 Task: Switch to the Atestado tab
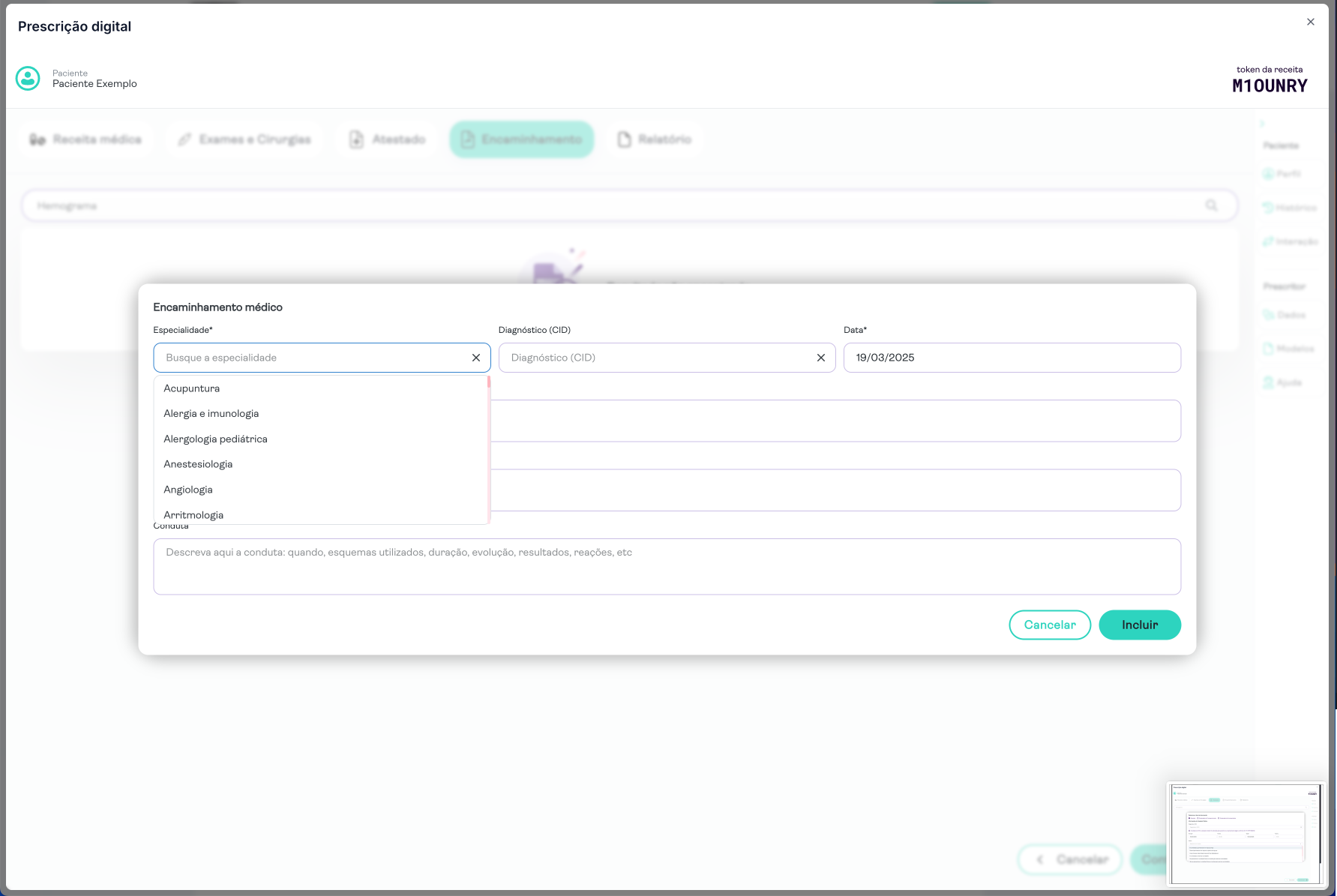pos(388,139)
